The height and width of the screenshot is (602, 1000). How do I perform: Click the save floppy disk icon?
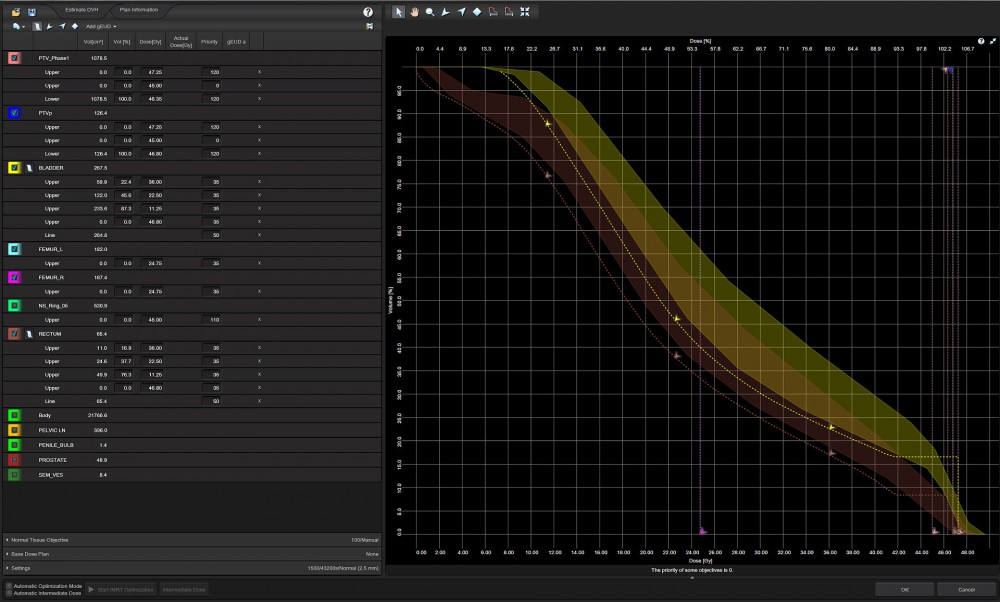pos(32,11)
